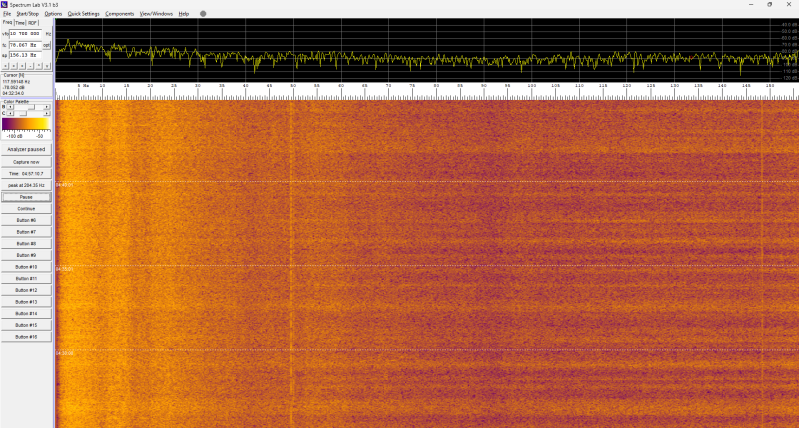Screen dimensions: 799x428
Task: Click the brightness B slider thumb
Action: (32, 107)
